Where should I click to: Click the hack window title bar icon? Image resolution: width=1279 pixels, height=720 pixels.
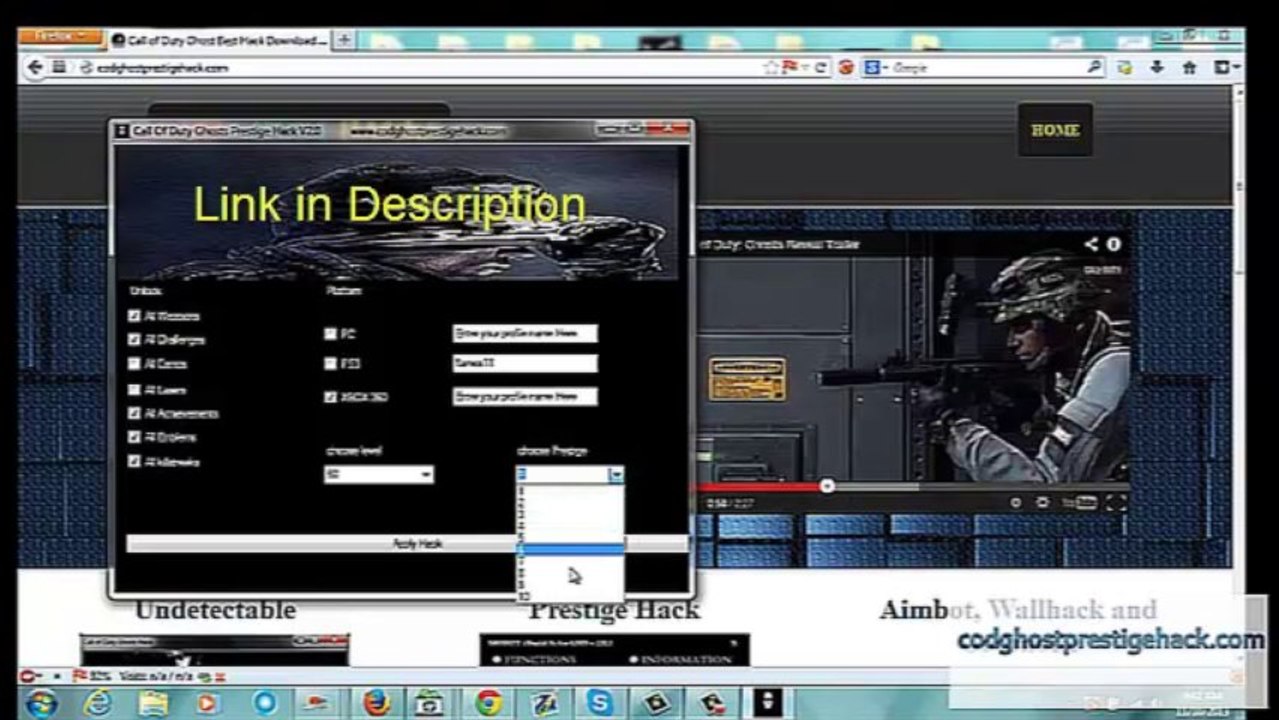tap(122, 131)
